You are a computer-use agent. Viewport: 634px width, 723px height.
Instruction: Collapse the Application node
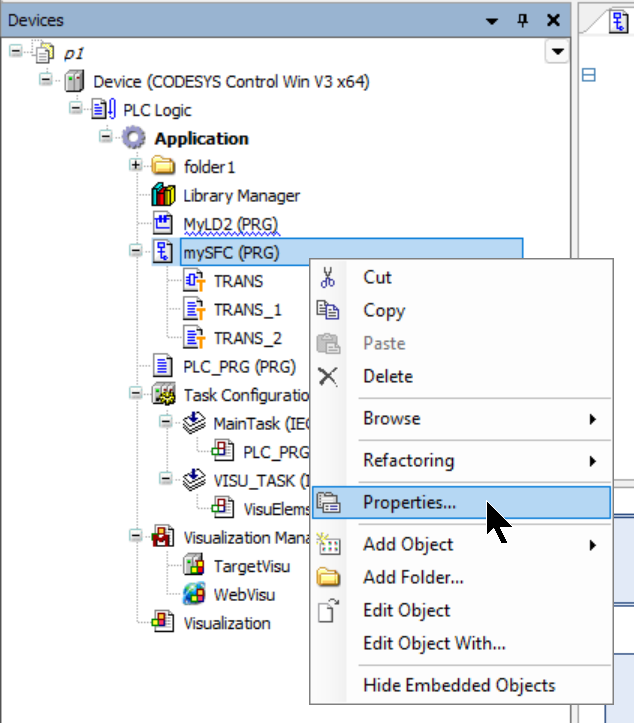[105, 136]
